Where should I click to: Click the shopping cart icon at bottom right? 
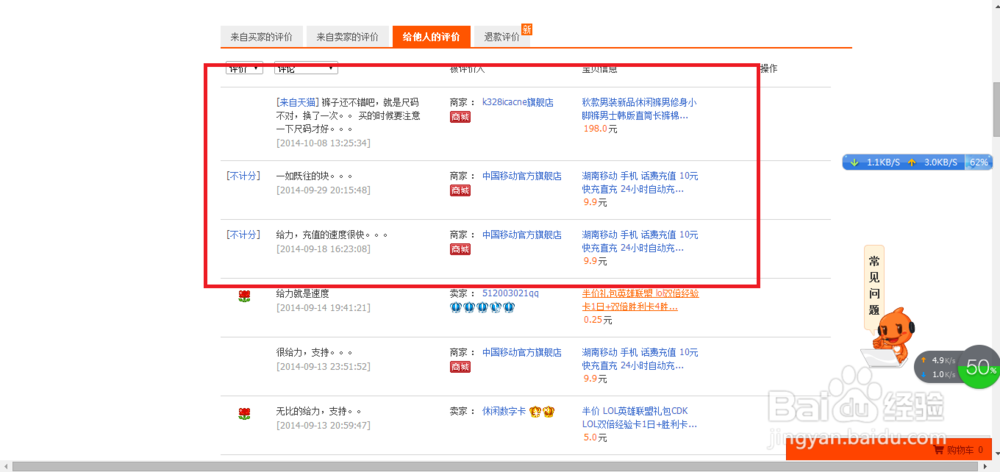[x=938, y=450]
